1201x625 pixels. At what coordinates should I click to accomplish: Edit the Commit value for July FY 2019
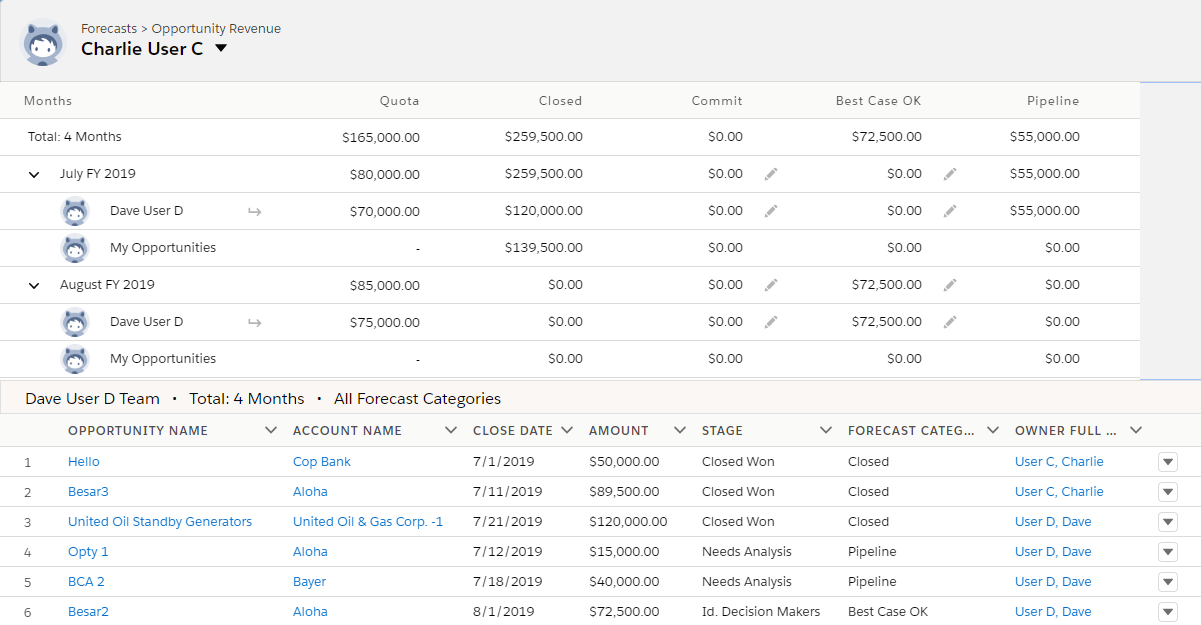[770, 173]
